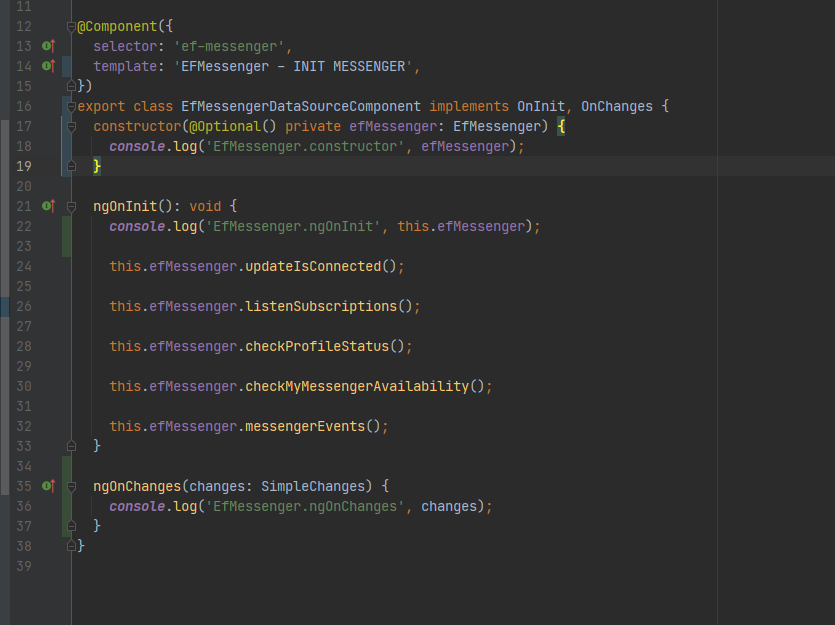Collapse the @Component decorator fold on line 12
This screenshot has width=835, height=625.
(71, 27)
